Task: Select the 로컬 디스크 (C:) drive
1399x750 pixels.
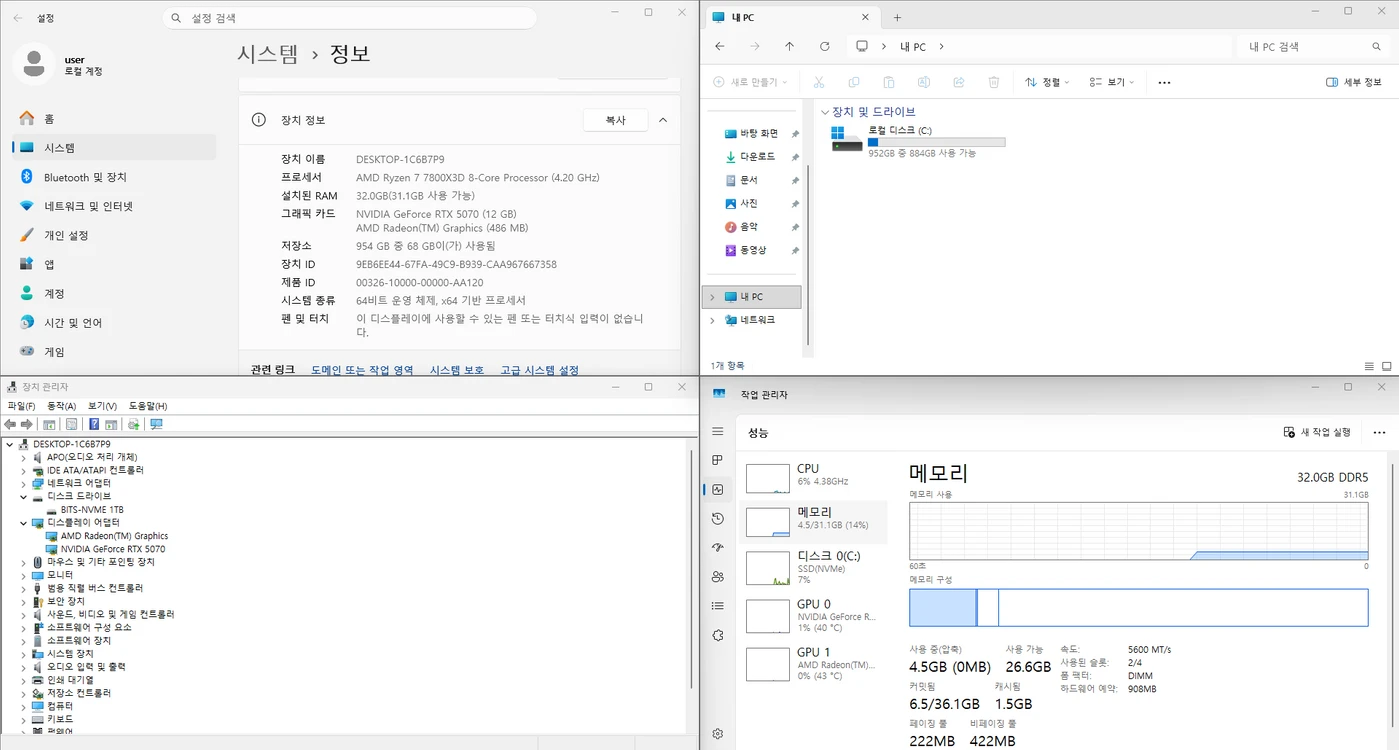Action: [918, 141]
